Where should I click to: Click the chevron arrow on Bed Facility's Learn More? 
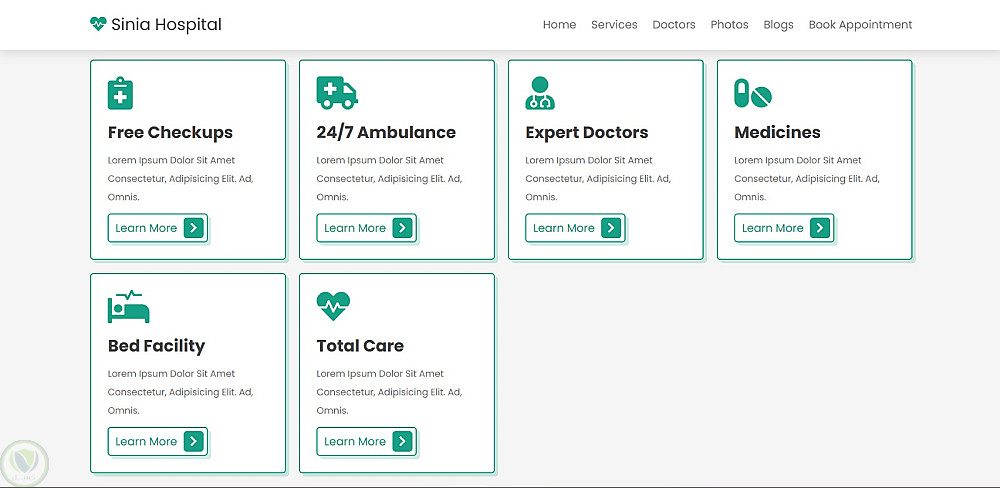tap(193, 441)
